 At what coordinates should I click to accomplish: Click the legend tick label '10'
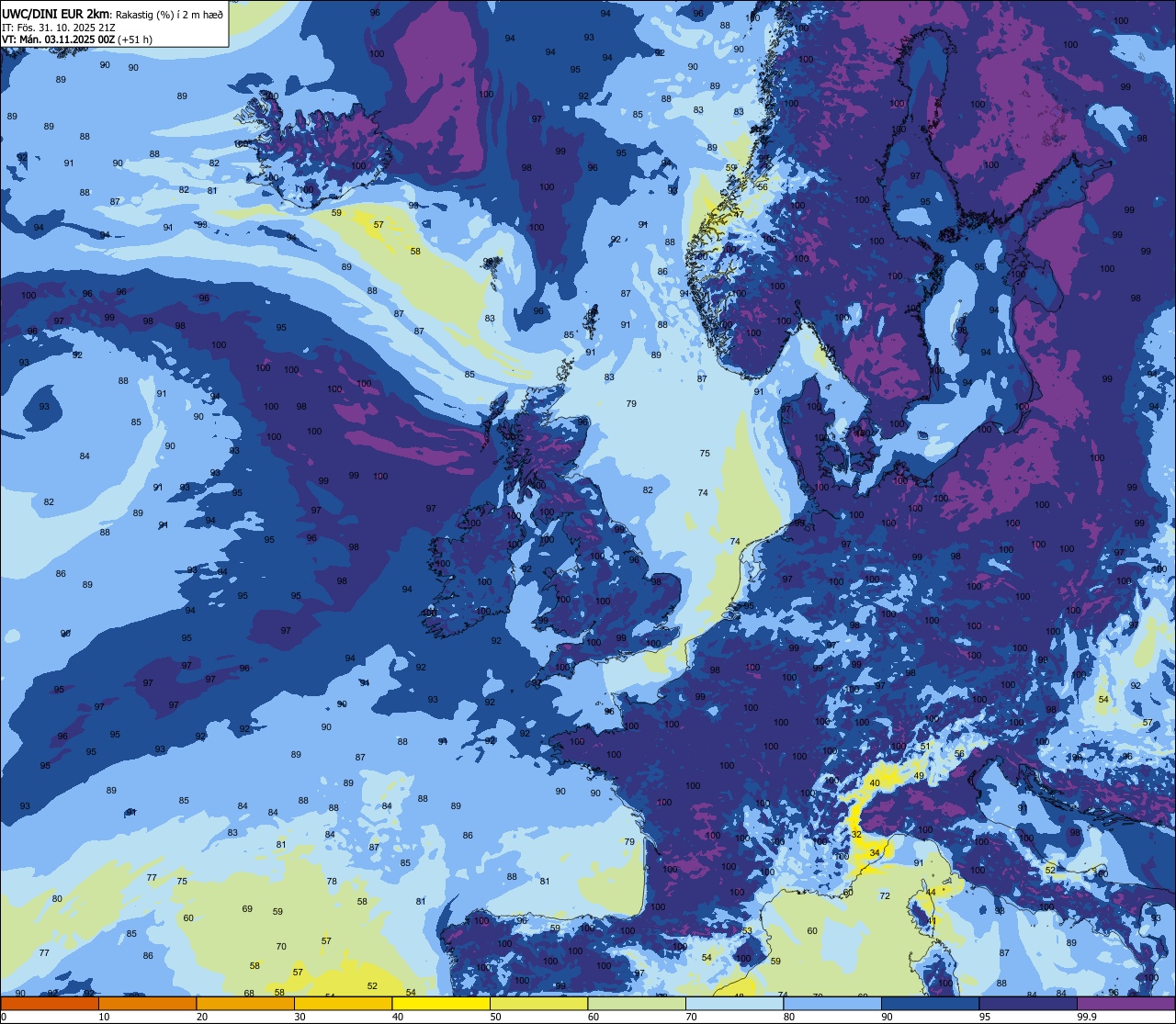tap(104, 1017)
